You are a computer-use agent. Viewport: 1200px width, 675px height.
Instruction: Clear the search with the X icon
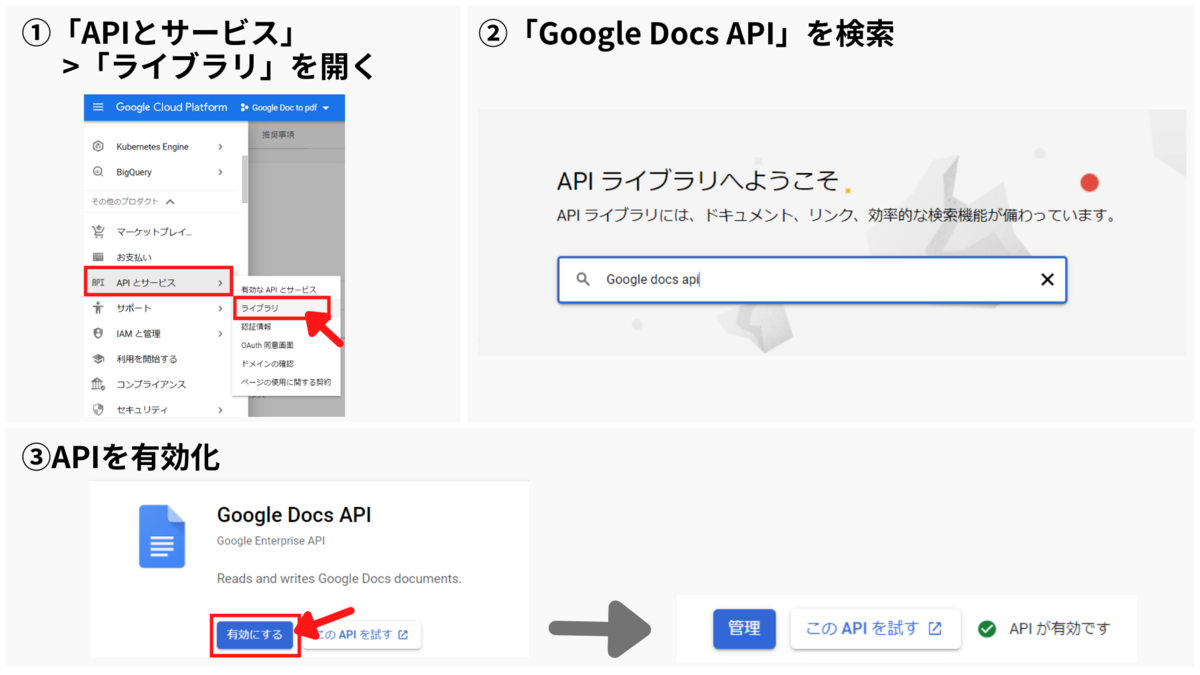point(1047,280)
